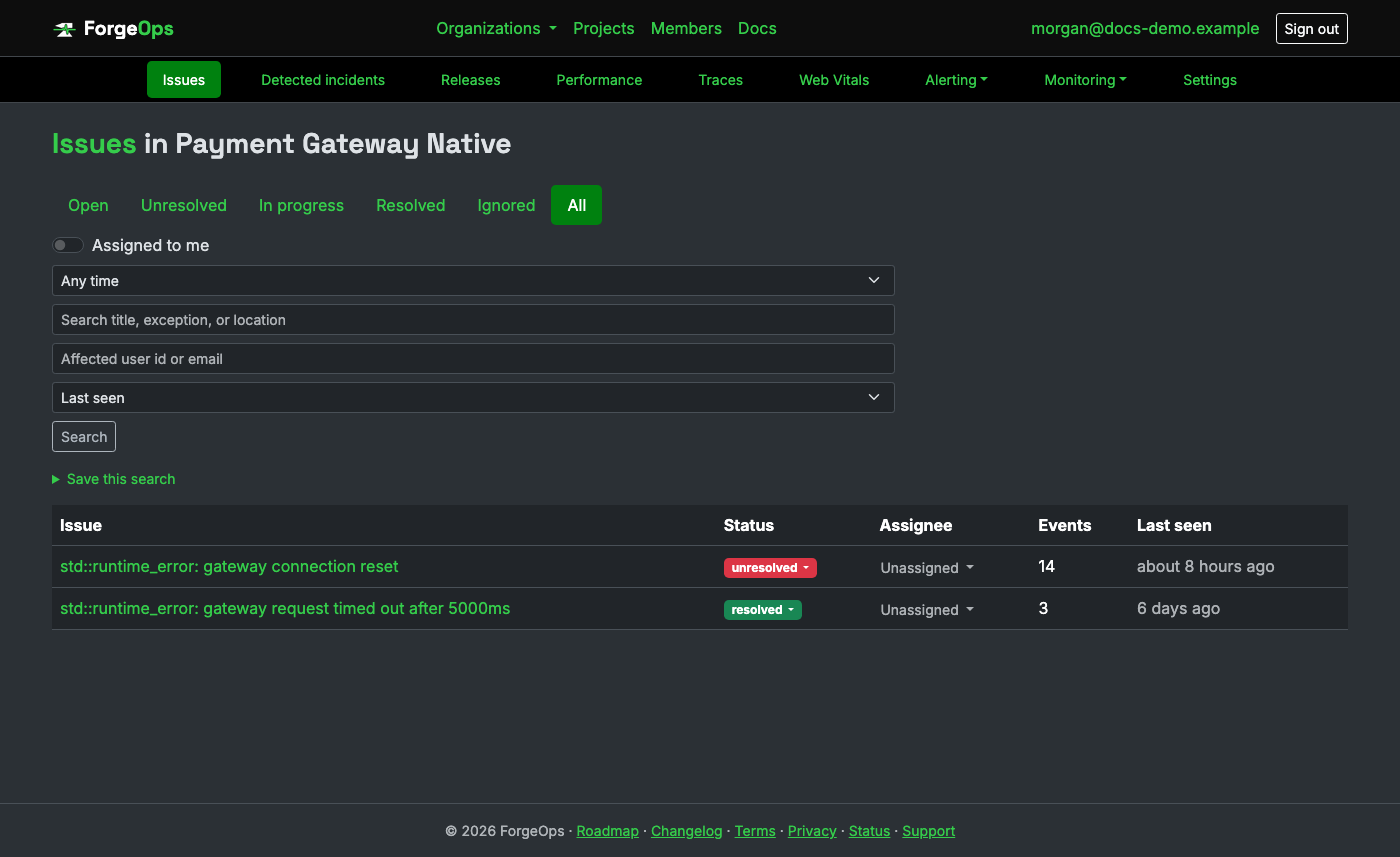Screen dimensions: 1400x857
Task: Select the Ignored issues tab
Action: (506, 205)
